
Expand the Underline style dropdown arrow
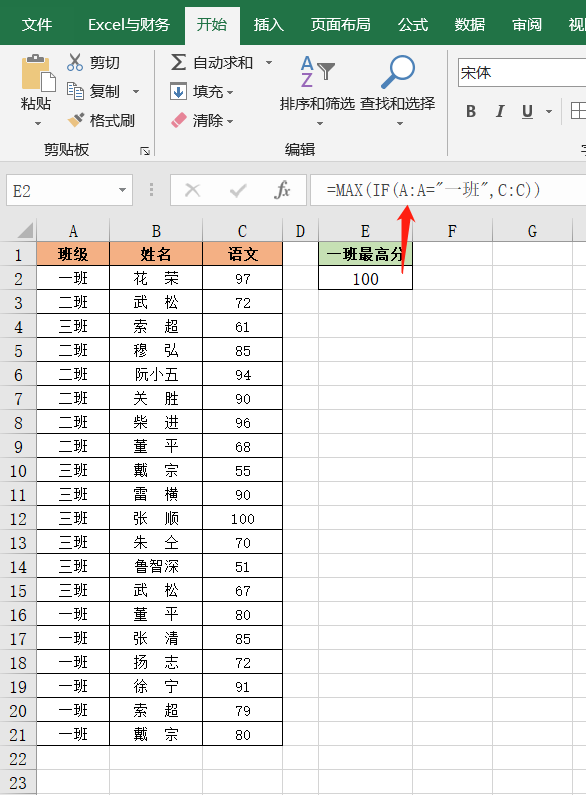(x=549, y=111)
